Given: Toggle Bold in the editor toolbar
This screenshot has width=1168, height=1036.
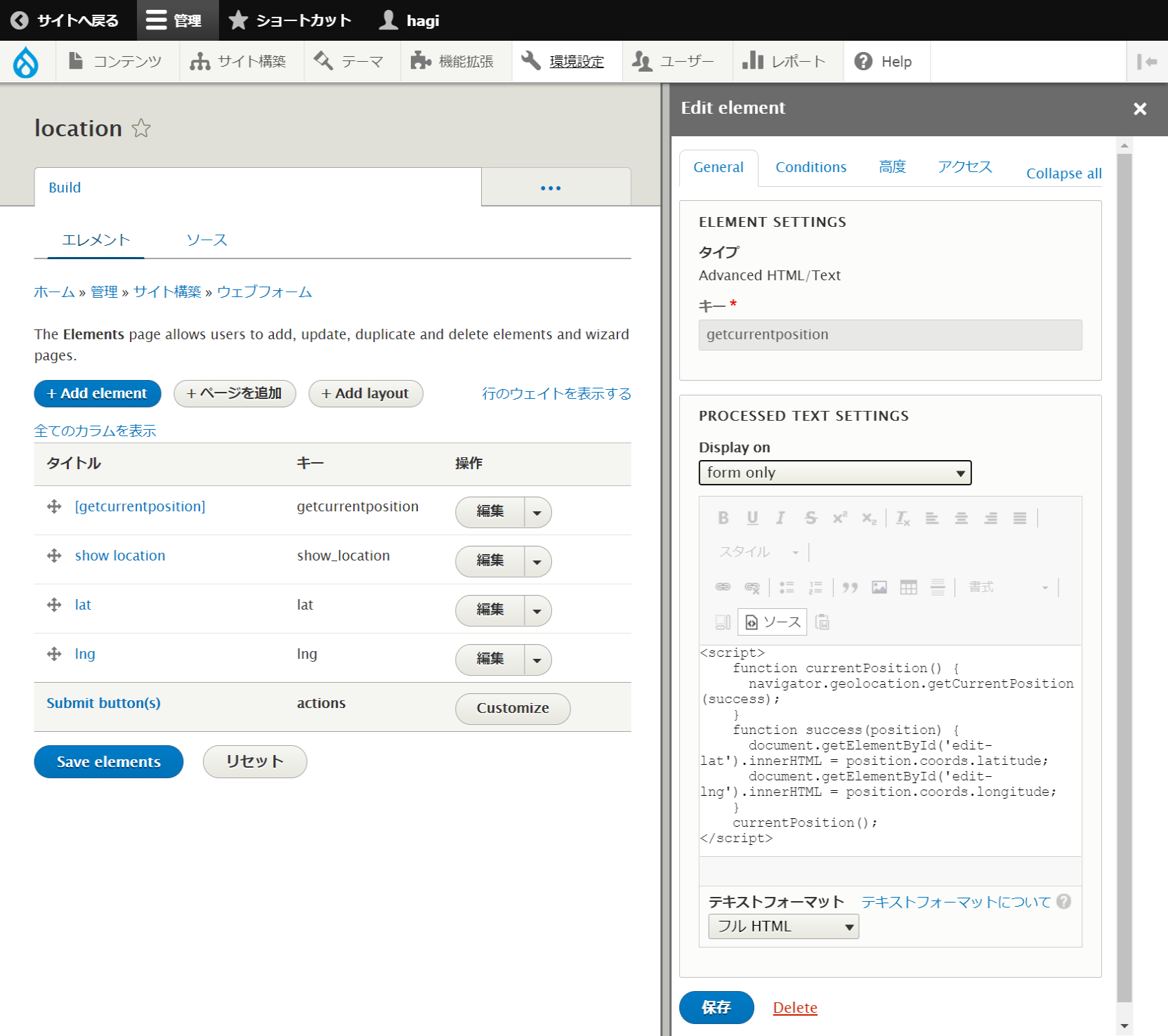Looking at the screenshot, I should pyautogui.click(x=723, y=518).
